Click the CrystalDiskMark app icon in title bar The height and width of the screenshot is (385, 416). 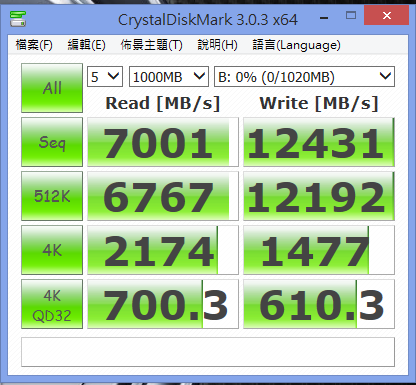click(x=18, y=19)
